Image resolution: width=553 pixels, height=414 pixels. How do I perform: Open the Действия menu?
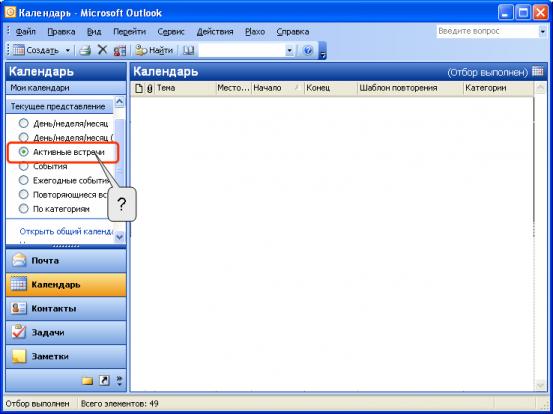point(215,32)
